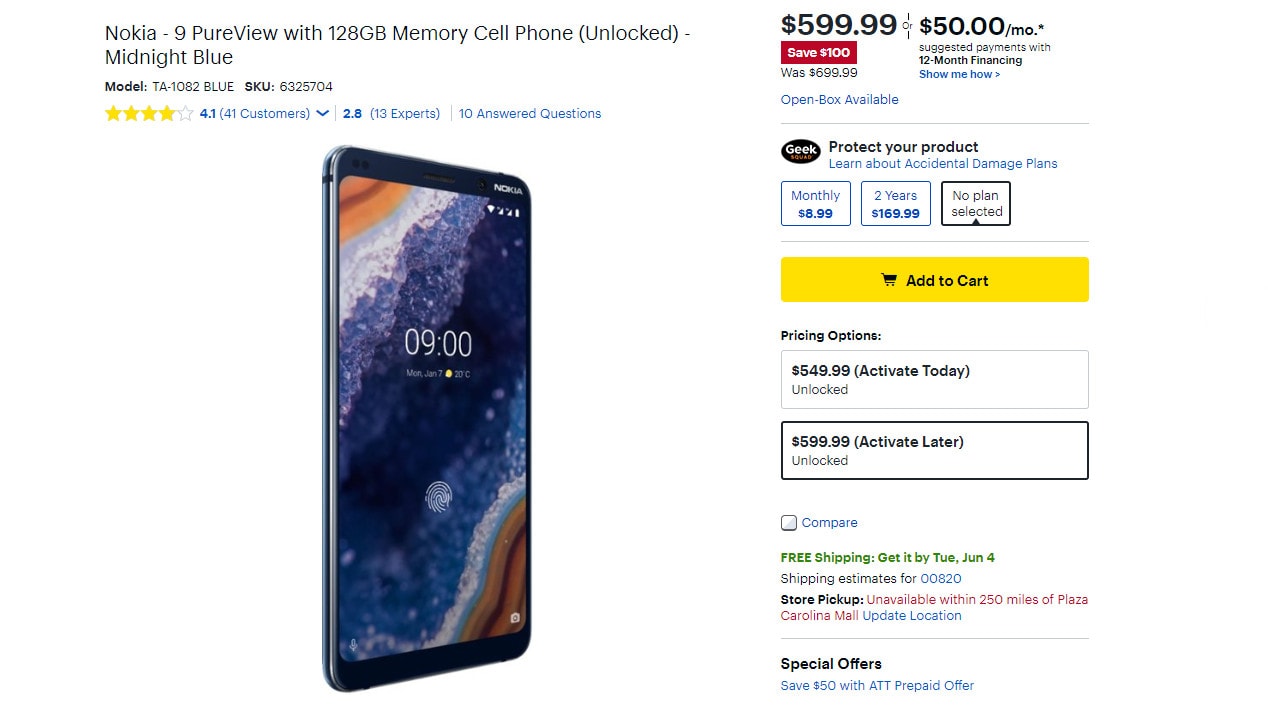Viewport: 1268px width, 706px height.
Task: Open Learn about Accidental Damage Plans
Action: pyautogui.click(x=942, y=164)
